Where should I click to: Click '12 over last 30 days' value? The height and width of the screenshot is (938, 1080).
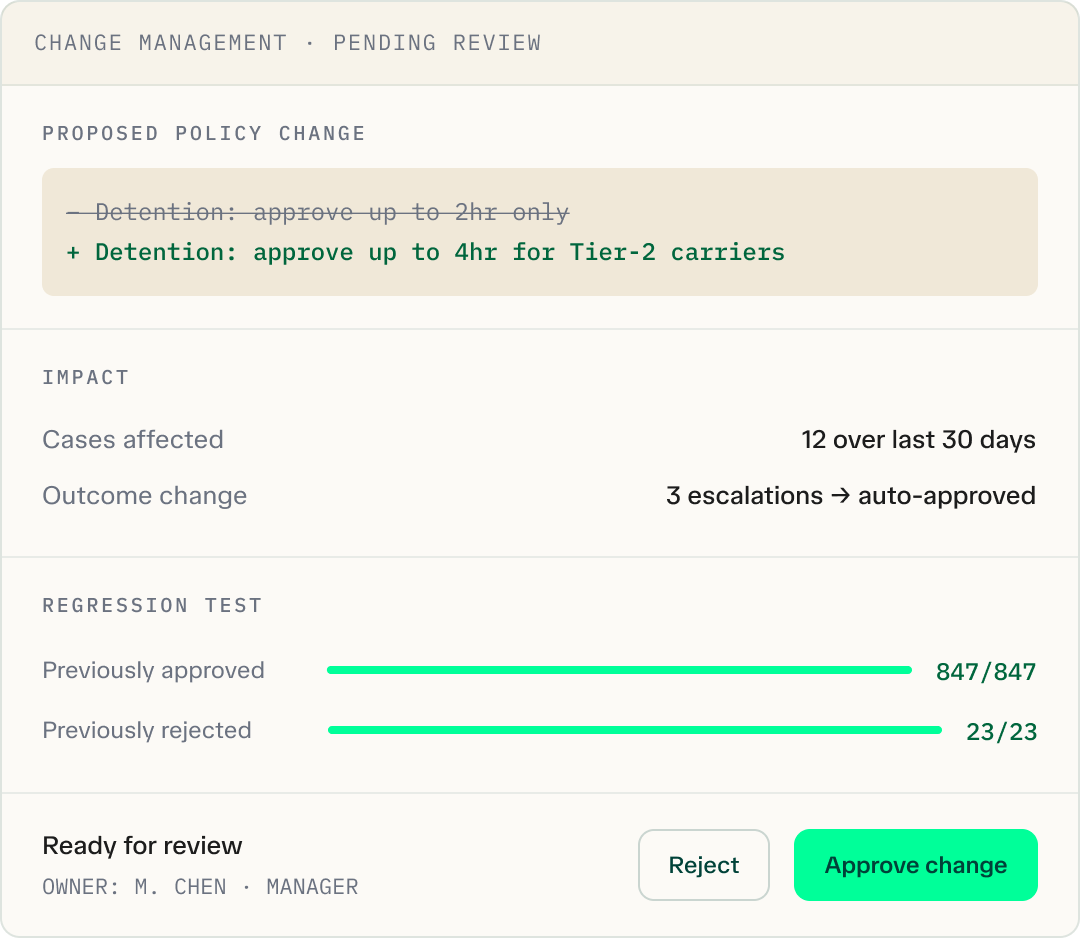[918, 440]
